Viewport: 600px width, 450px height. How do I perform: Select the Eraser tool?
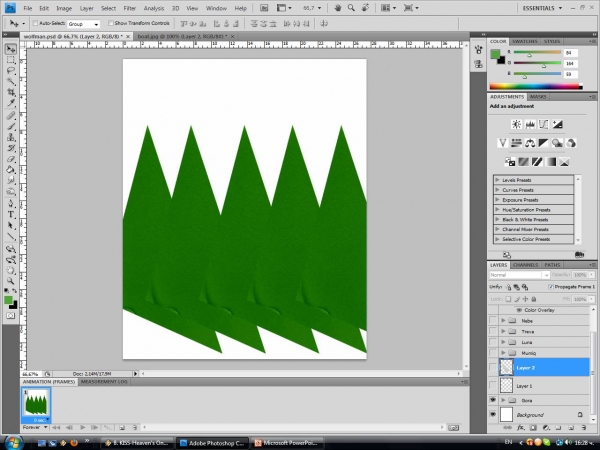(x=11, y=159)
